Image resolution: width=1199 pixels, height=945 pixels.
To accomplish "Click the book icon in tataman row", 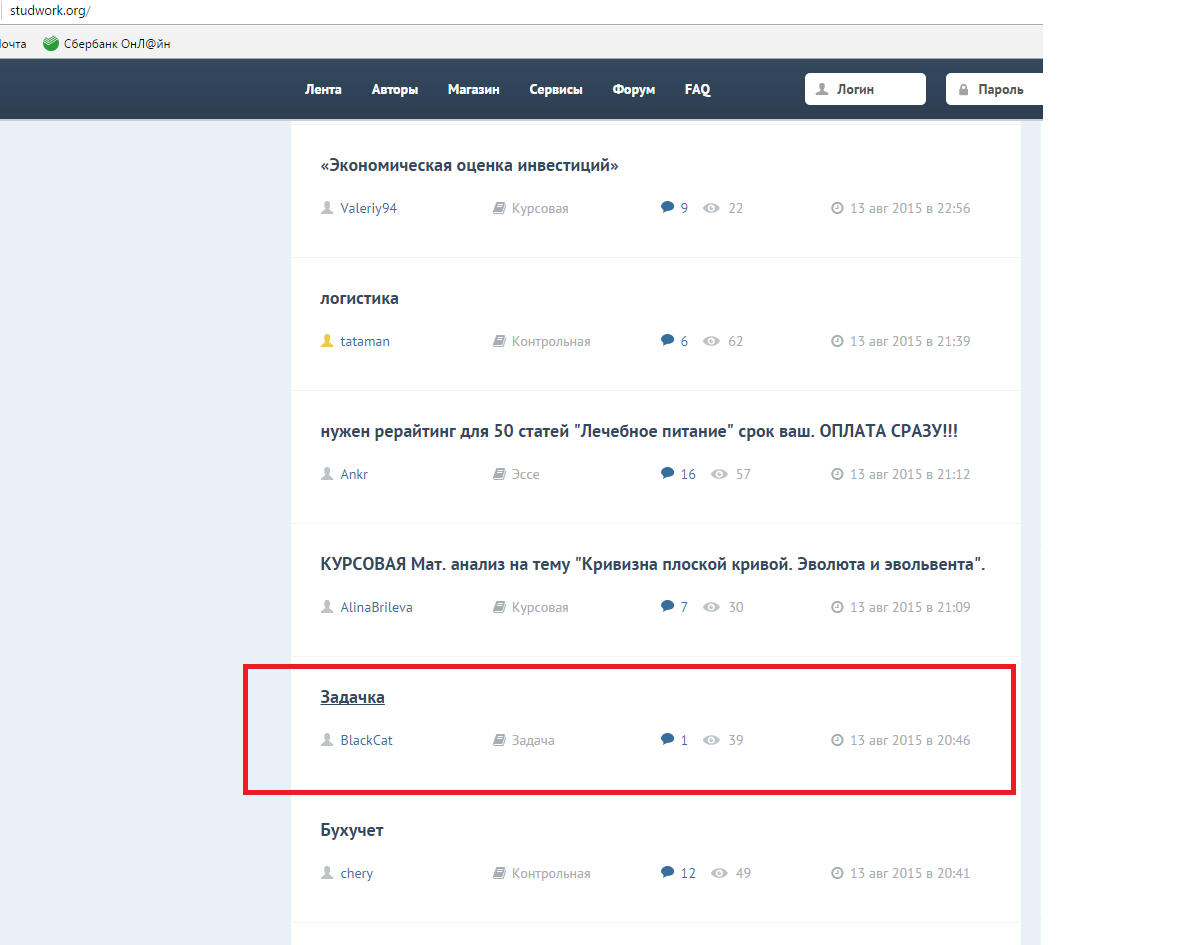I will tap(499, 341).
